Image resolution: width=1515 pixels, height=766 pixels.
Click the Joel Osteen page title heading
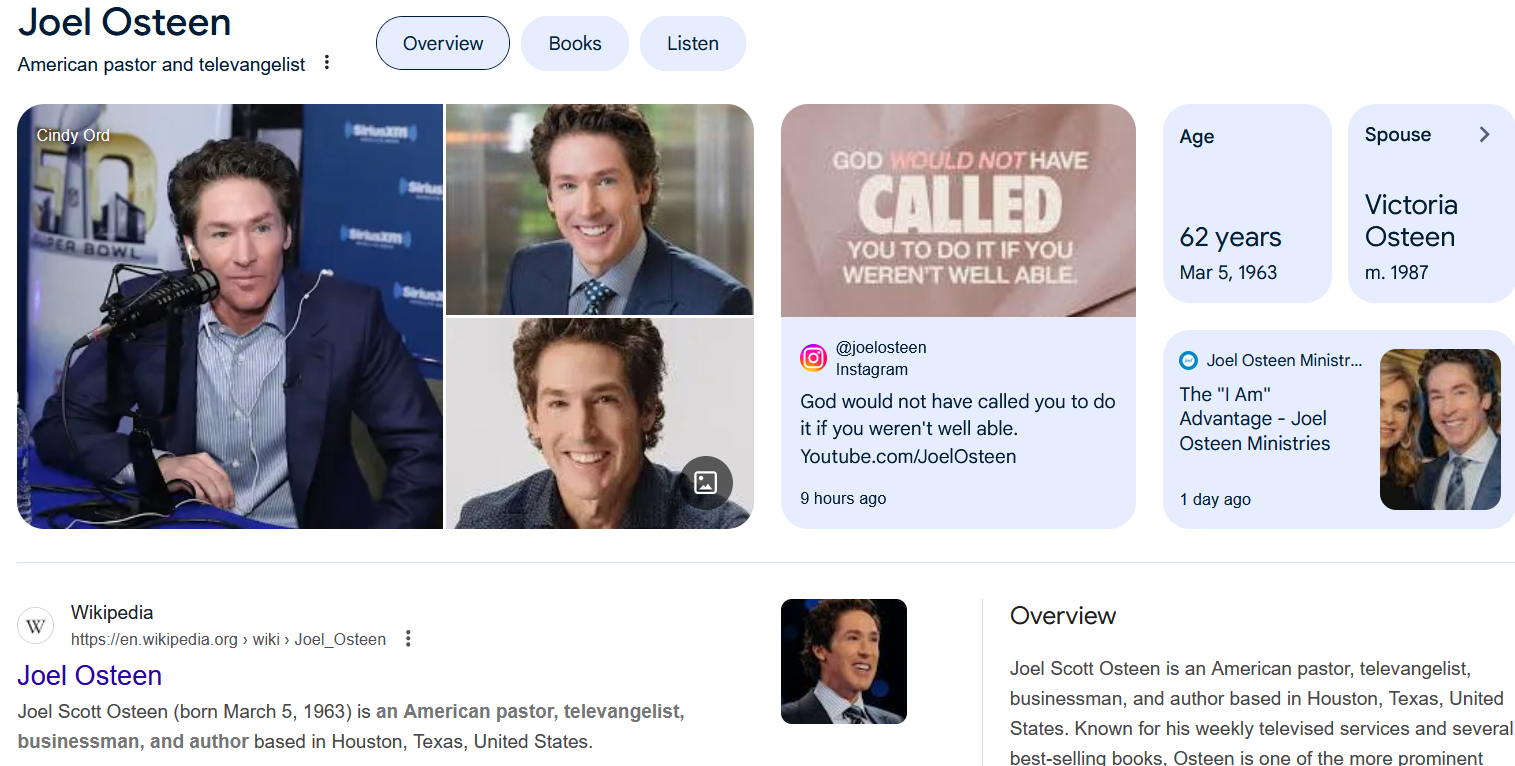124,22
